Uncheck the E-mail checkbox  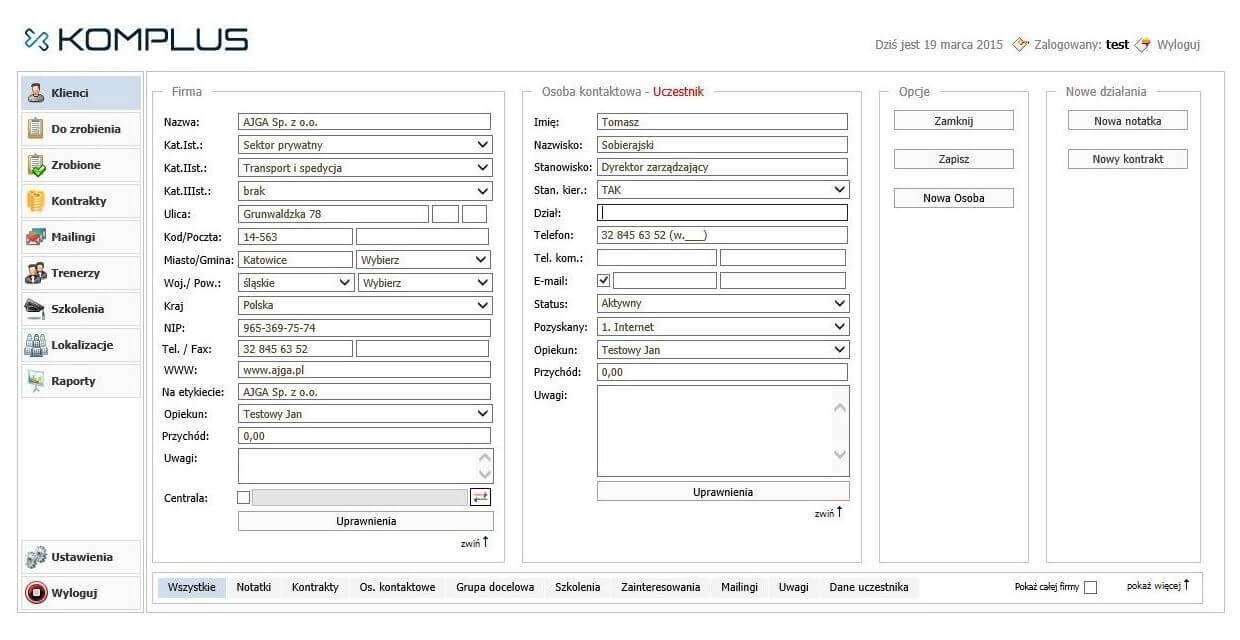click(x=603, y=281)
